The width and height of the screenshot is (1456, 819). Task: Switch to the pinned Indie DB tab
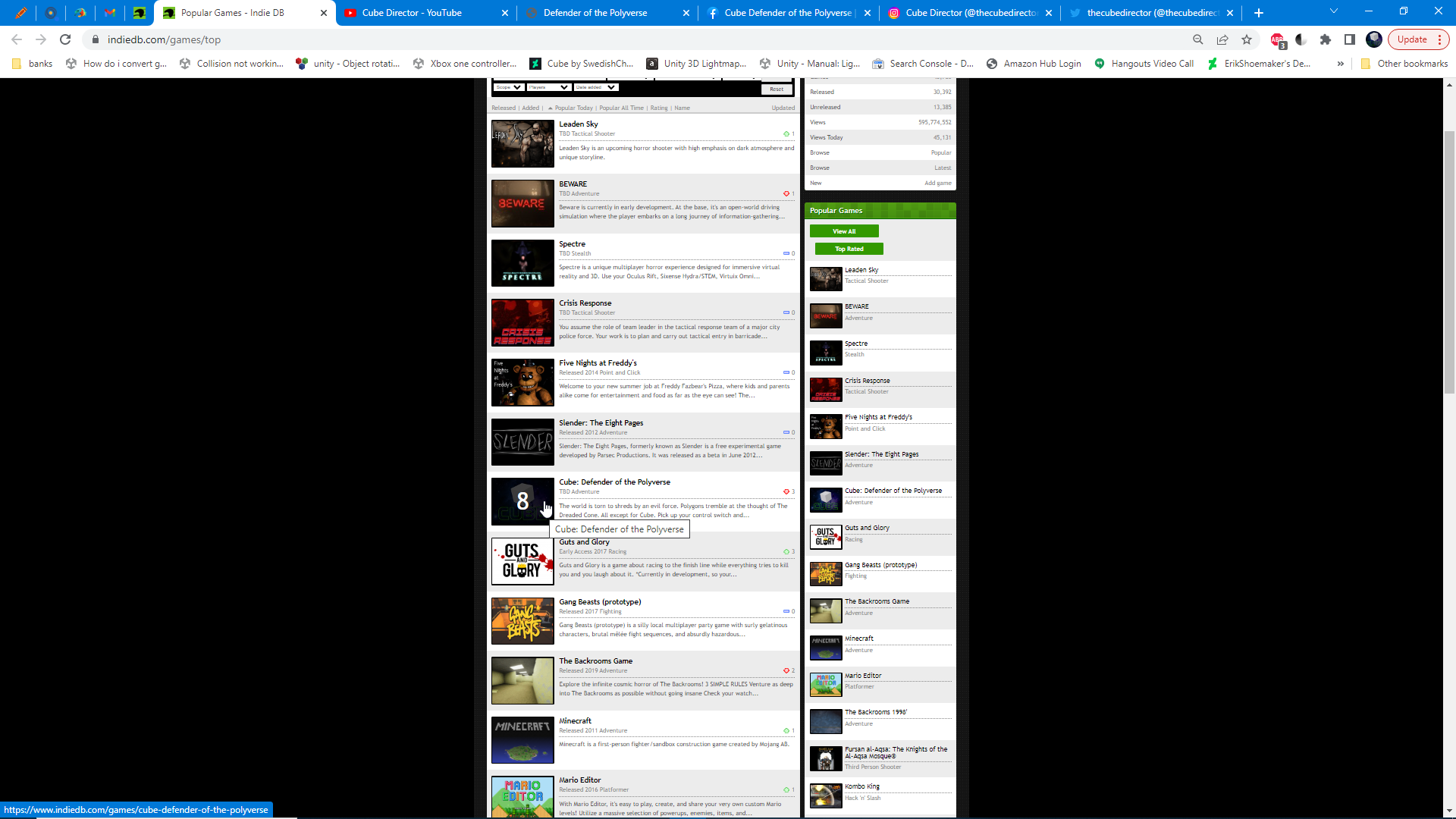(x=140, y=13)
